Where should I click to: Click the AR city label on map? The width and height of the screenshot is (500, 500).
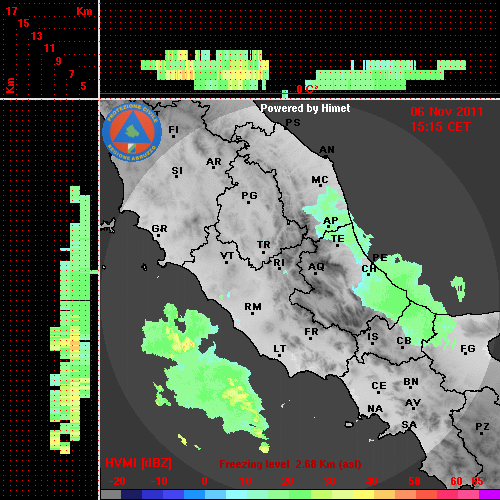(x=214, y=162)
